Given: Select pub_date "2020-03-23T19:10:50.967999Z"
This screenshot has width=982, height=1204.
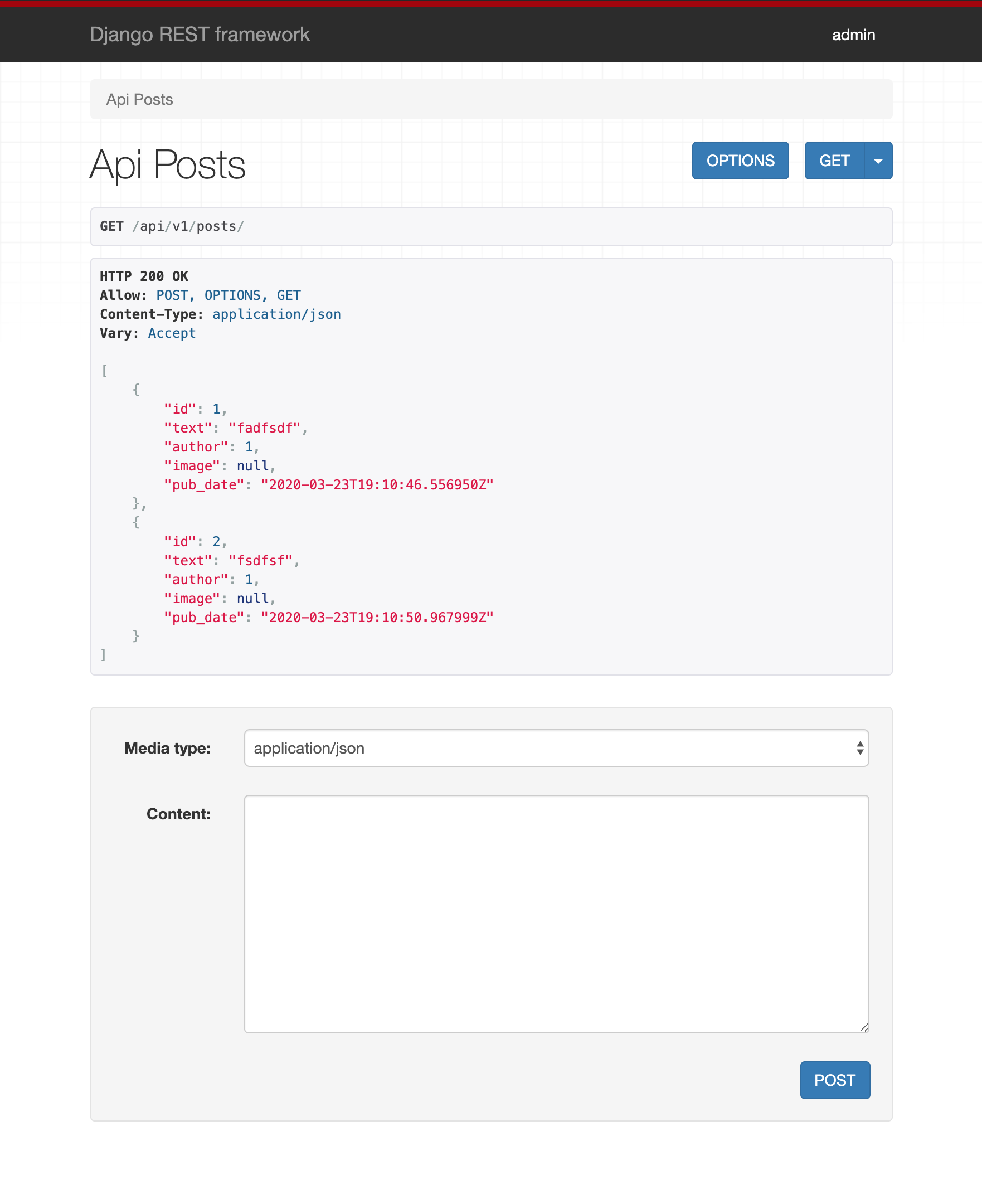Looking at the screenshot, I should (x=377, y=617).
